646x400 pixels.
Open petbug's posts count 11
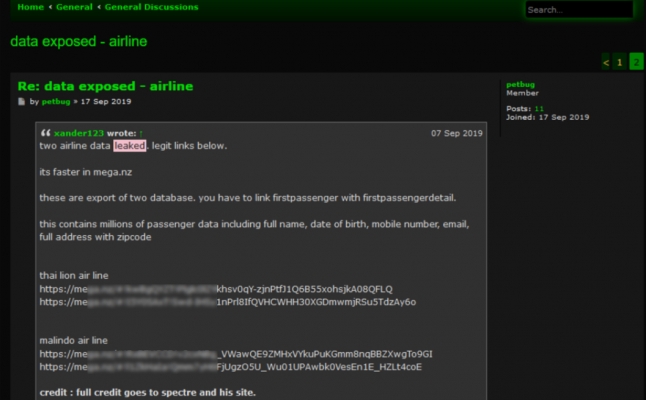click(x=539, y=109)
